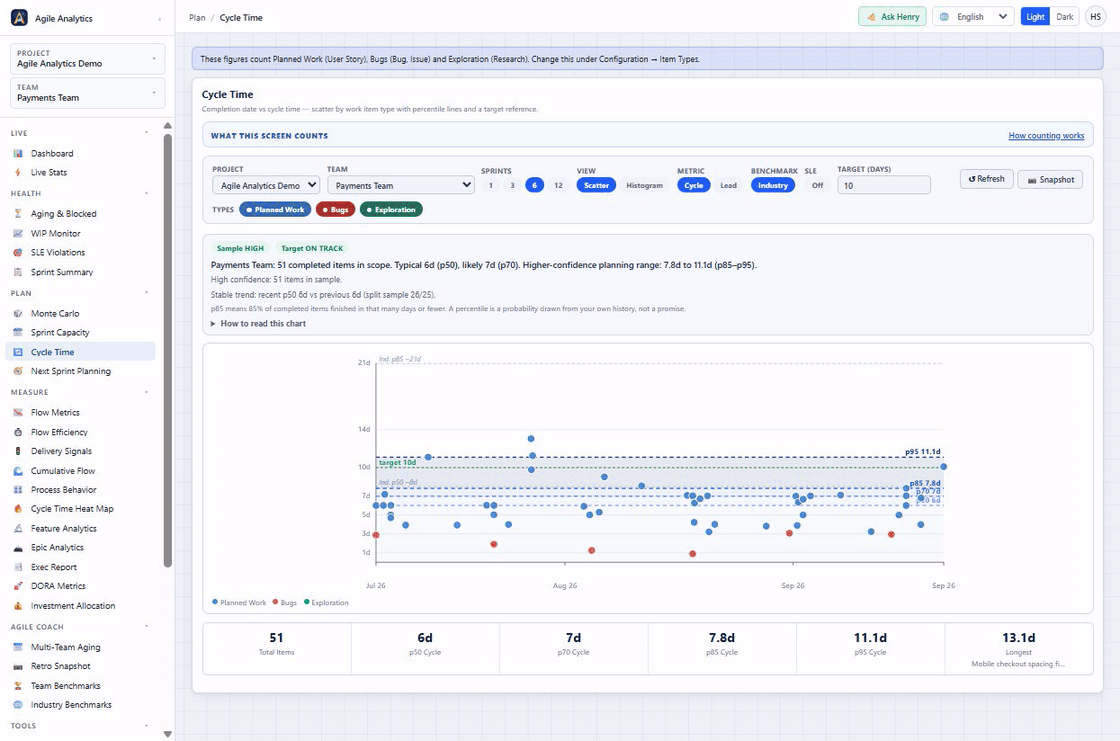Click the Snapshot button
The width and height of the screenshot is (1120, 741).
pos(1050,179)
